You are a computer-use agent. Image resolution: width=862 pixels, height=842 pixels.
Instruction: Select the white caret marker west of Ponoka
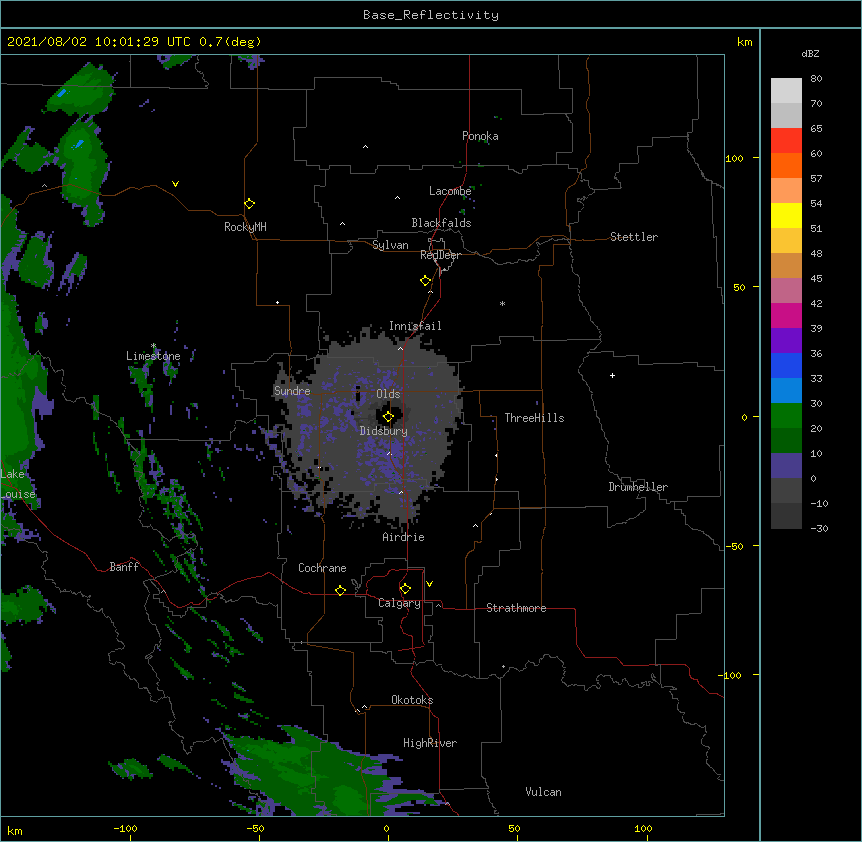pyautogui.click(x=366, y=147)
